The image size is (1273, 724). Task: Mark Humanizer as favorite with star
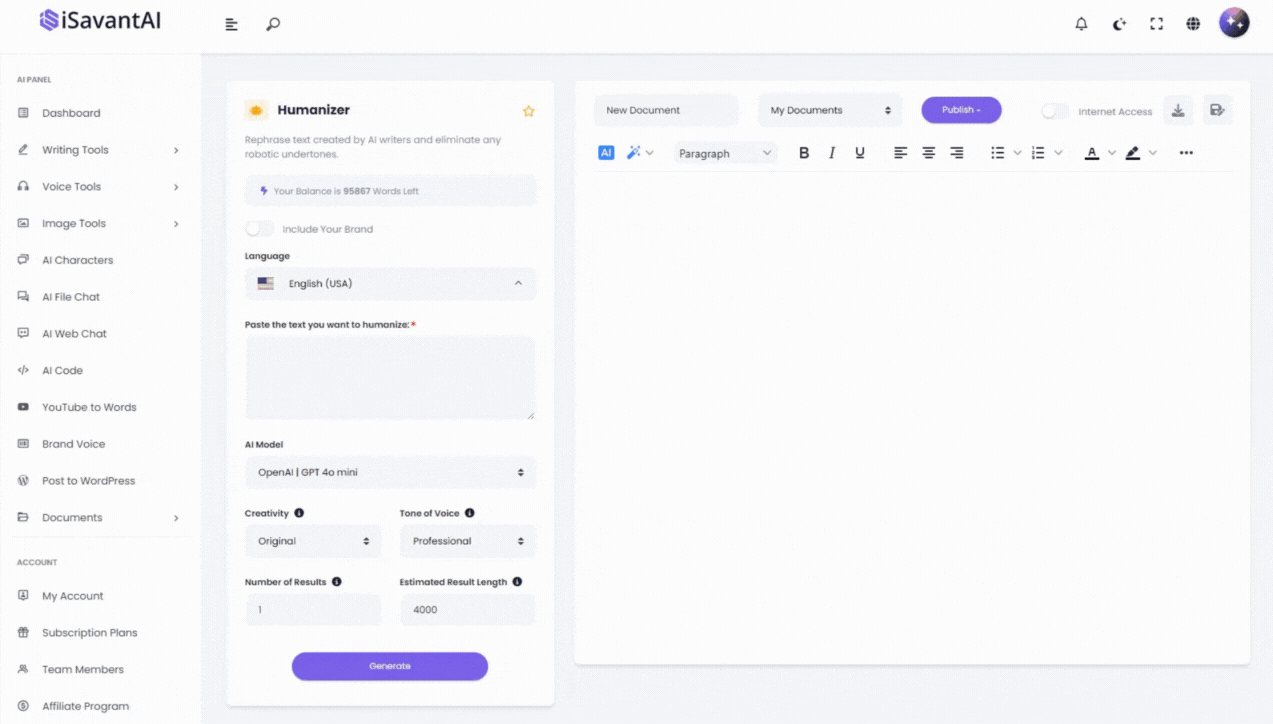click(528, 111)
